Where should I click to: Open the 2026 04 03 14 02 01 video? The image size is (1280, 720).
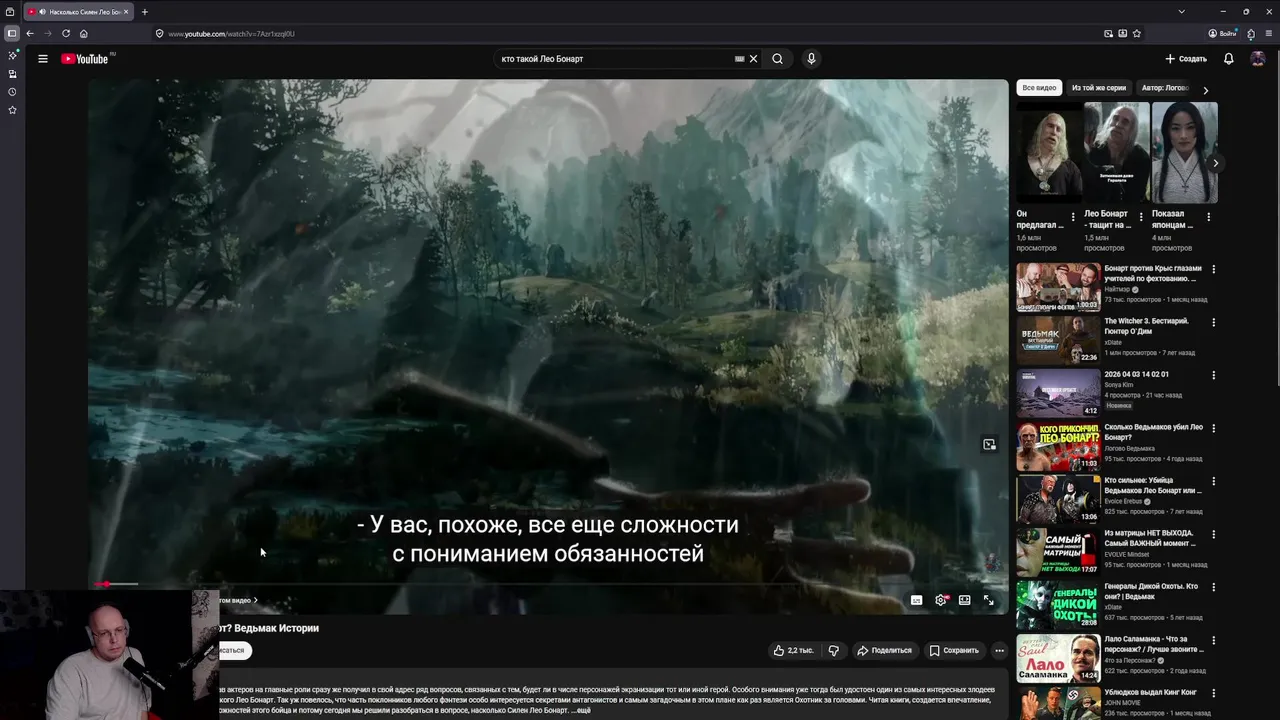click(x=1058, y=393)
